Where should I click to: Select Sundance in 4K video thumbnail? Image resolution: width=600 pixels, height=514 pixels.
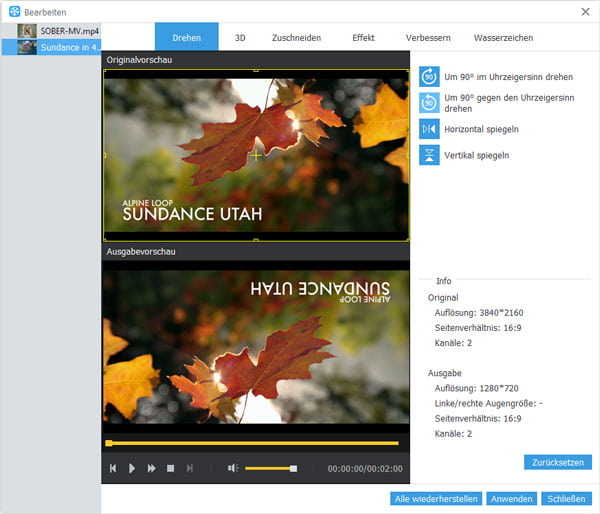27,47
